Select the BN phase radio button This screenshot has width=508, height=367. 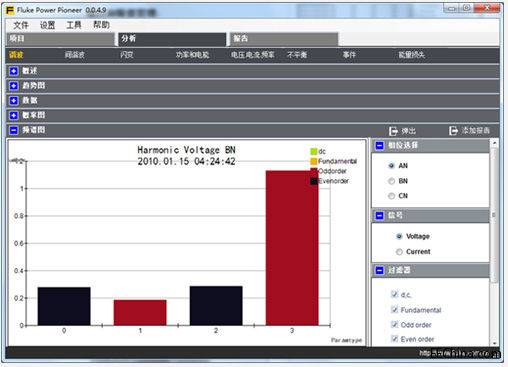coord(391,181)
